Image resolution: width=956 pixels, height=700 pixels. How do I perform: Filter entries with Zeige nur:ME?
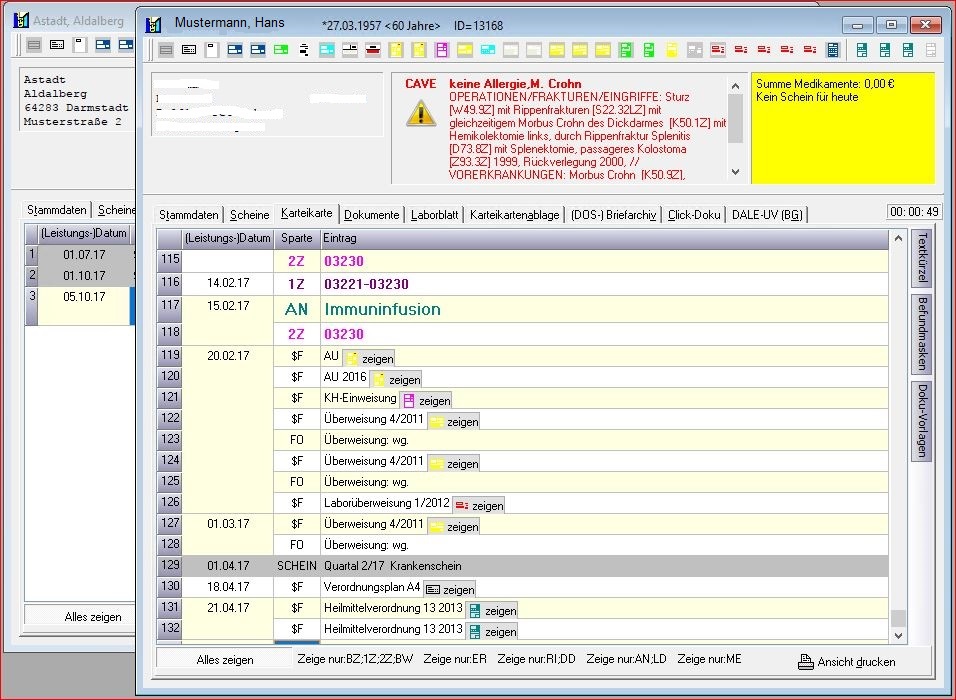pyautogui.click(x=711, y=660)
